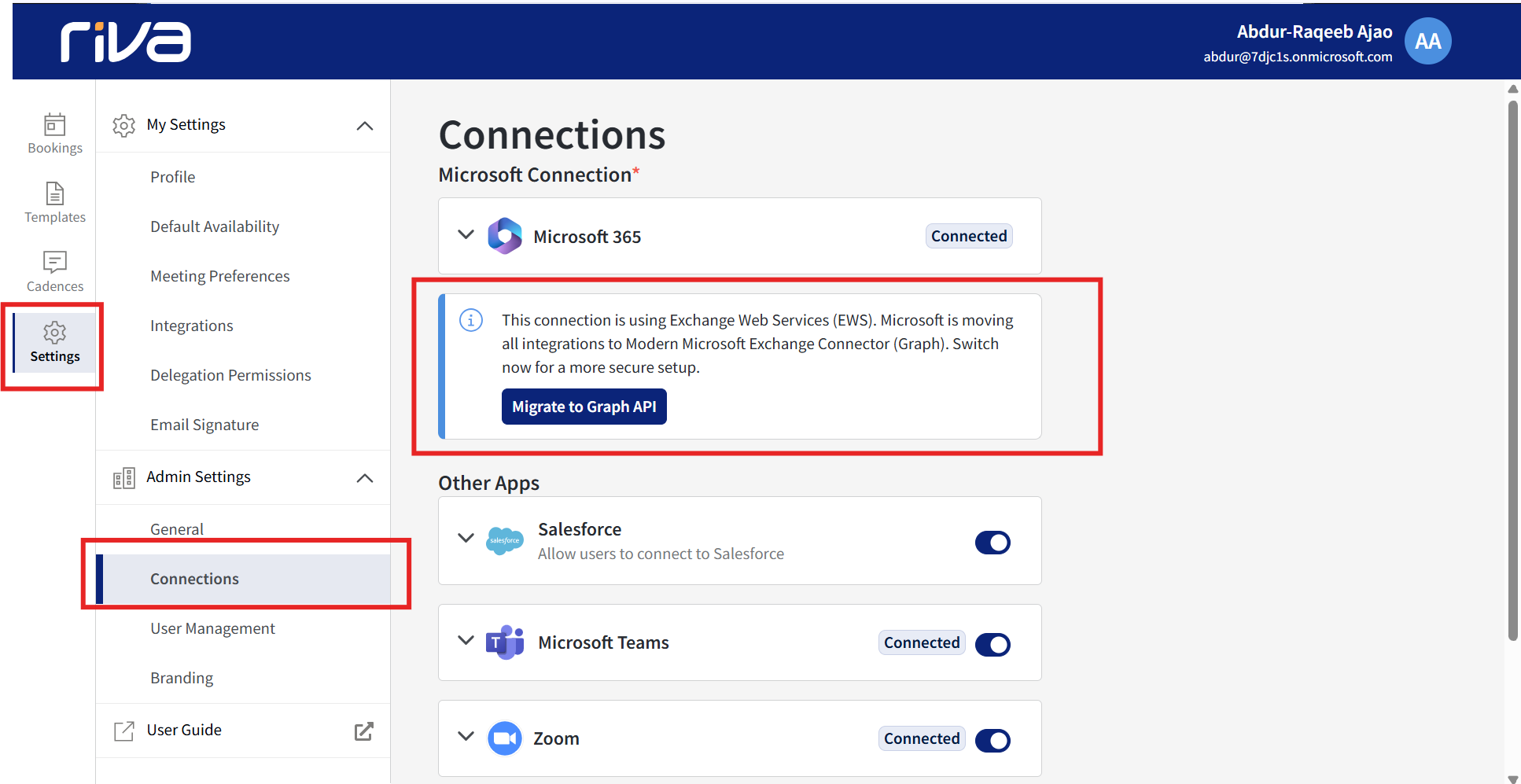Click the scrollbar up arrow
1521x784 pixels.
(x=1513, y=88)
